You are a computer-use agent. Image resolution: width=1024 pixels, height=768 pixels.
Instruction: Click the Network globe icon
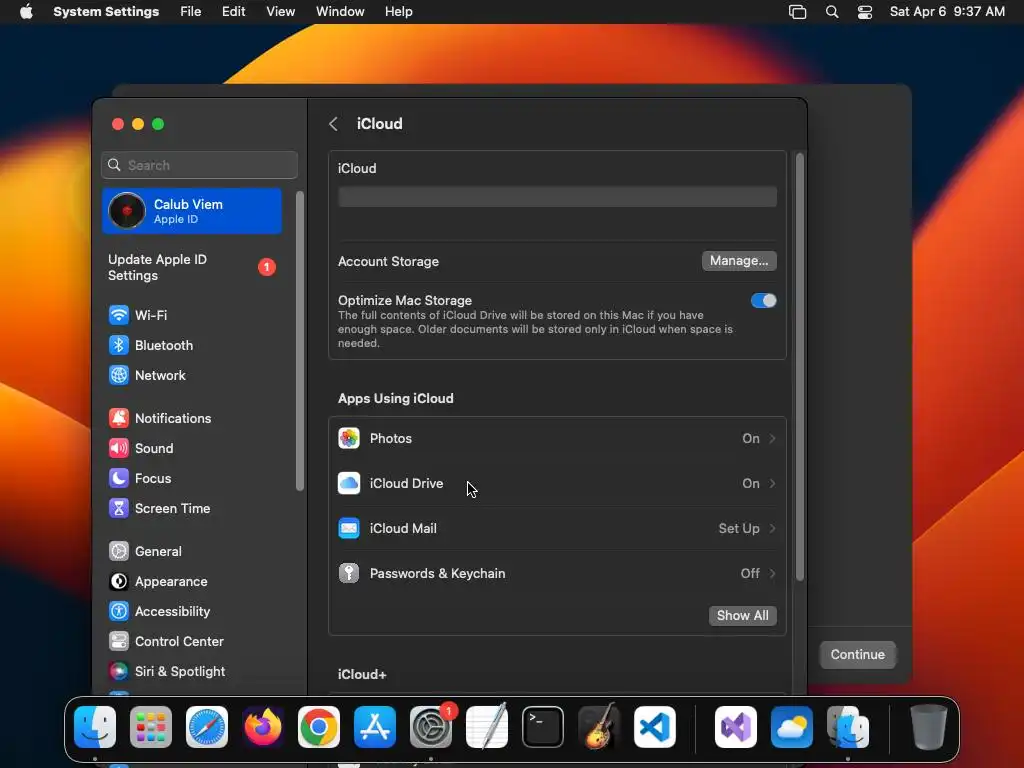(x=119, y=375)
